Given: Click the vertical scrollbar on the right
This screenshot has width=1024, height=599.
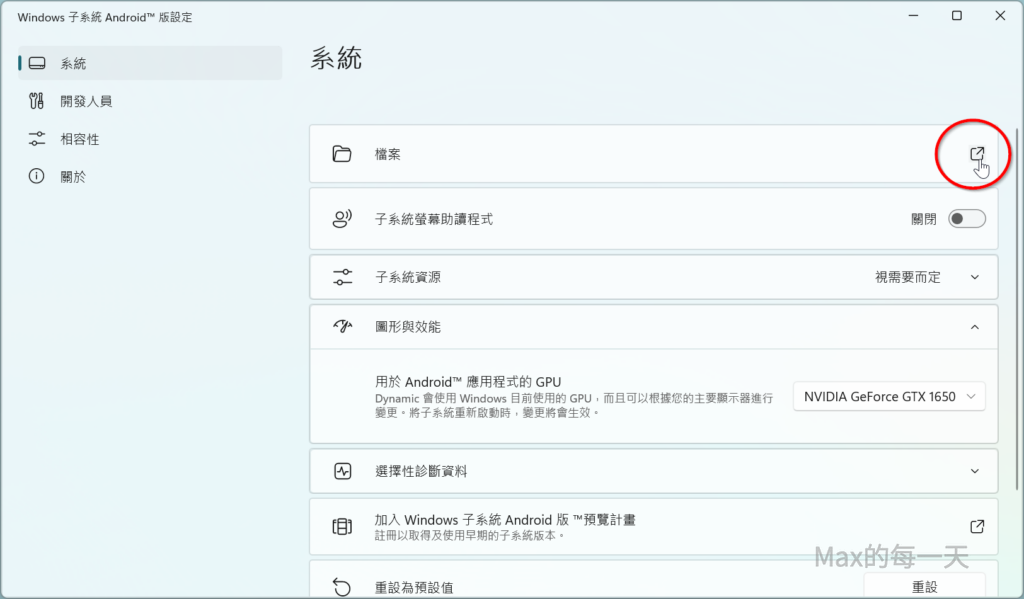Looking at the screenshot, I should [x=1017, y=308].
